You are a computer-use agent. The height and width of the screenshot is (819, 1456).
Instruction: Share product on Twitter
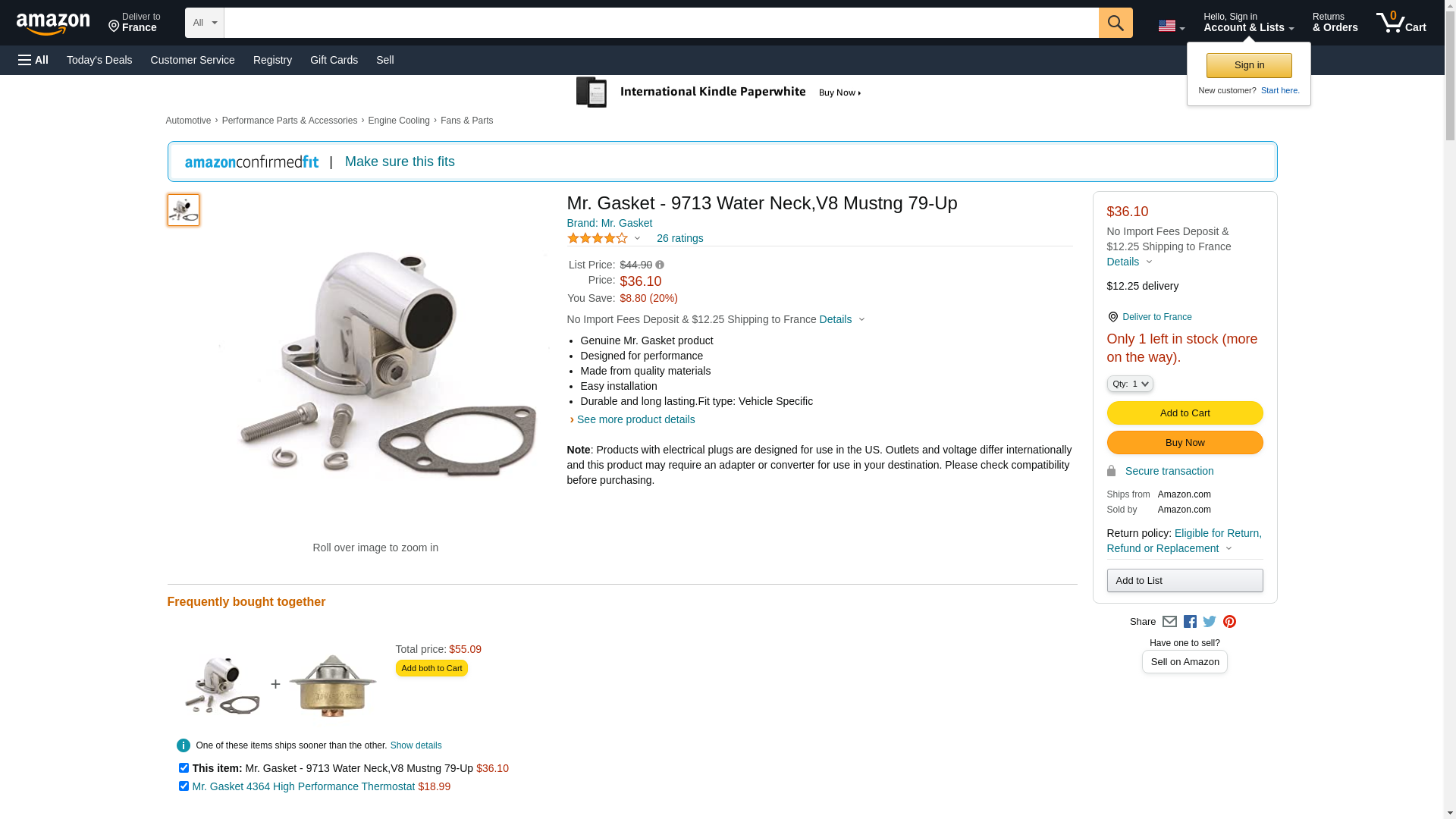pos(1210,622)
